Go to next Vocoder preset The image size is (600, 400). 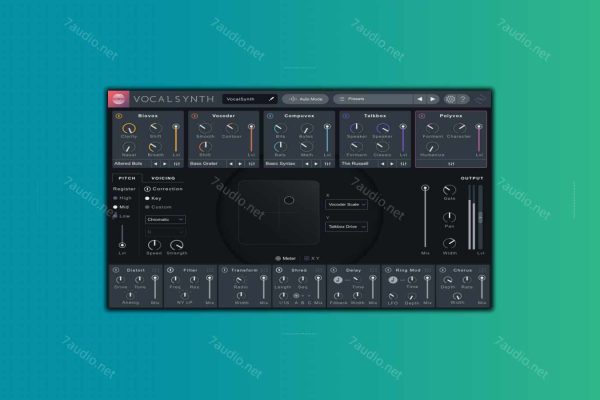coord(240,164)
